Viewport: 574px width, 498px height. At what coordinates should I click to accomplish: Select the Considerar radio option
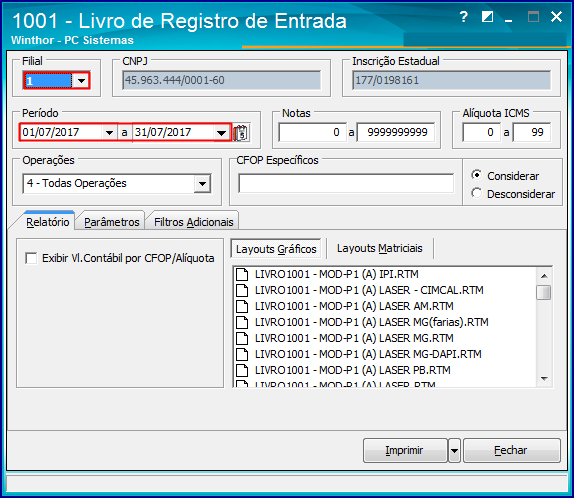tap(476, 175)
